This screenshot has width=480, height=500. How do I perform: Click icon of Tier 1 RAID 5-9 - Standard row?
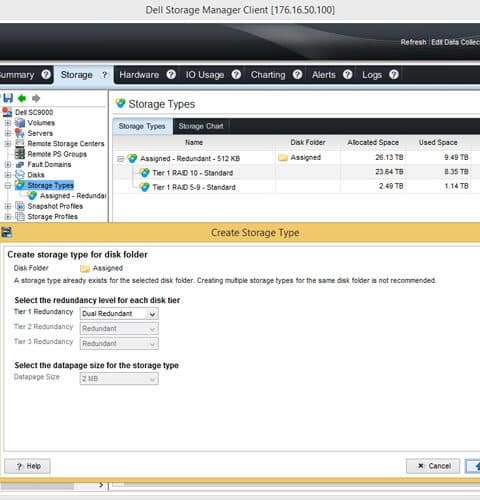coord(145,187)
